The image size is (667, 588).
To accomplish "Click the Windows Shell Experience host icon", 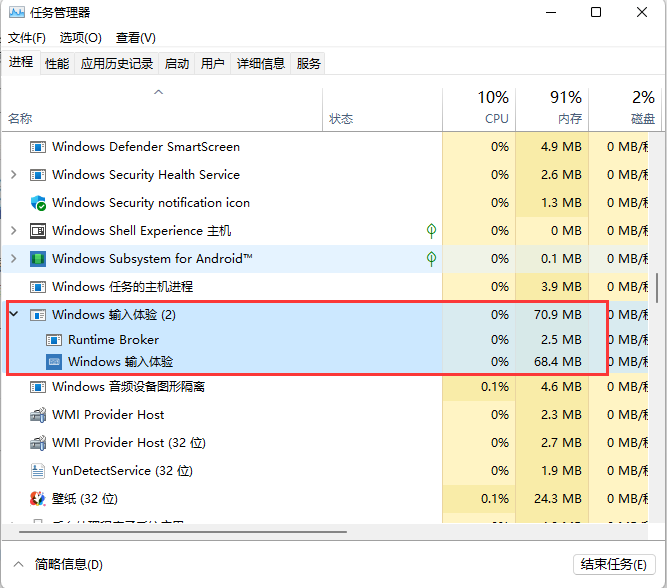I will point(38,231).
